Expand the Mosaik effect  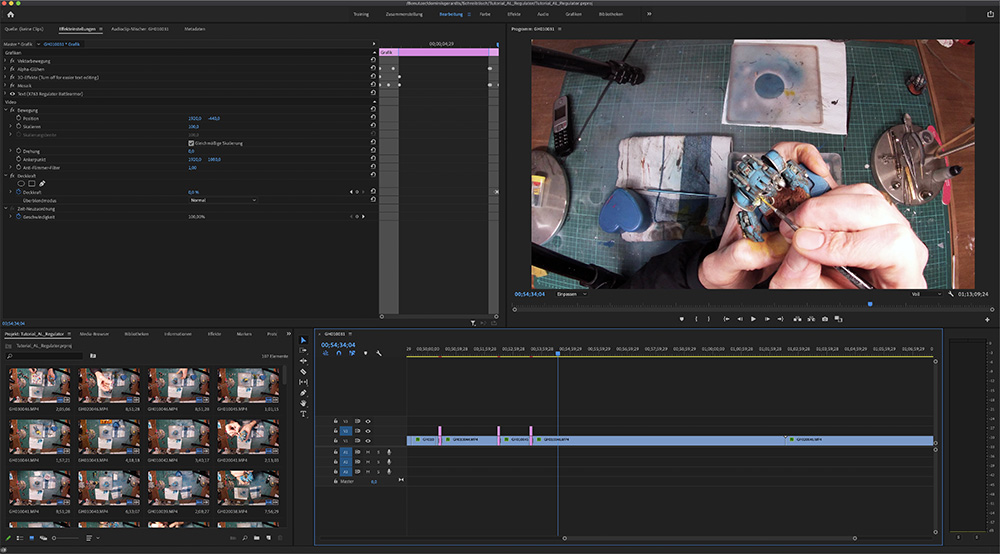[5, 85]
